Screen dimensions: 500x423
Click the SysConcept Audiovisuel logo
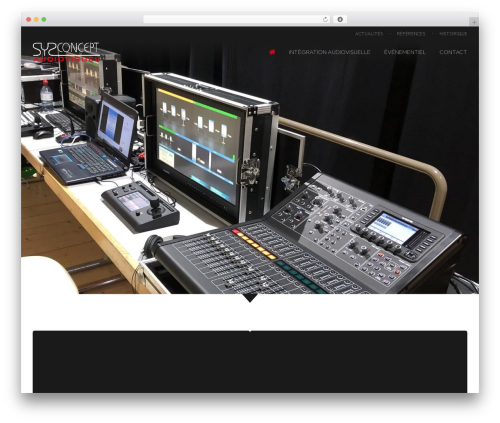click(x=66, y=52)
